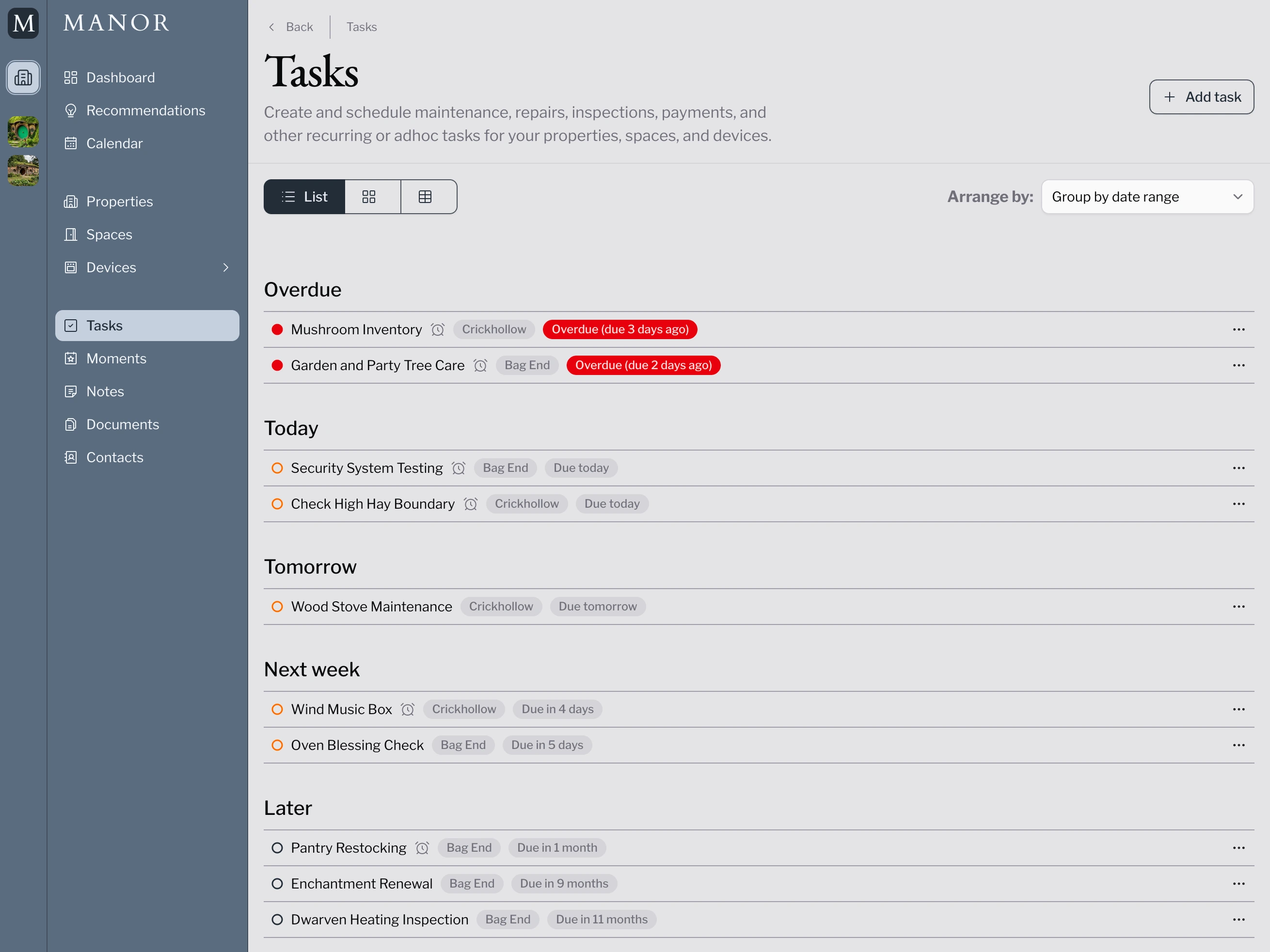
Task: Click alarm icon next to Mushroom Inventory
Action: (x=438, y=329)
